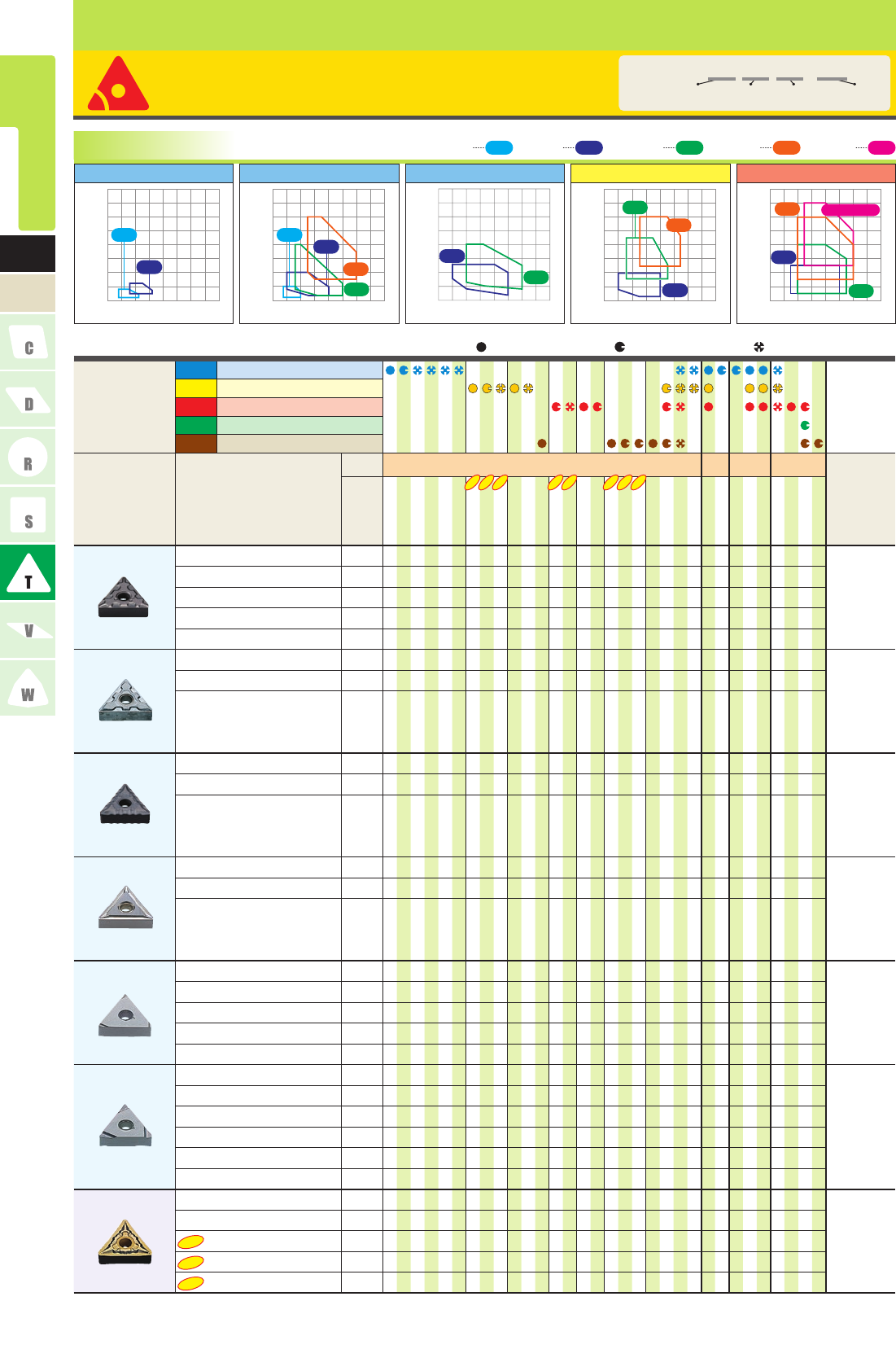
Task: Click the orange legend pill above the charts
Action: 786,147
